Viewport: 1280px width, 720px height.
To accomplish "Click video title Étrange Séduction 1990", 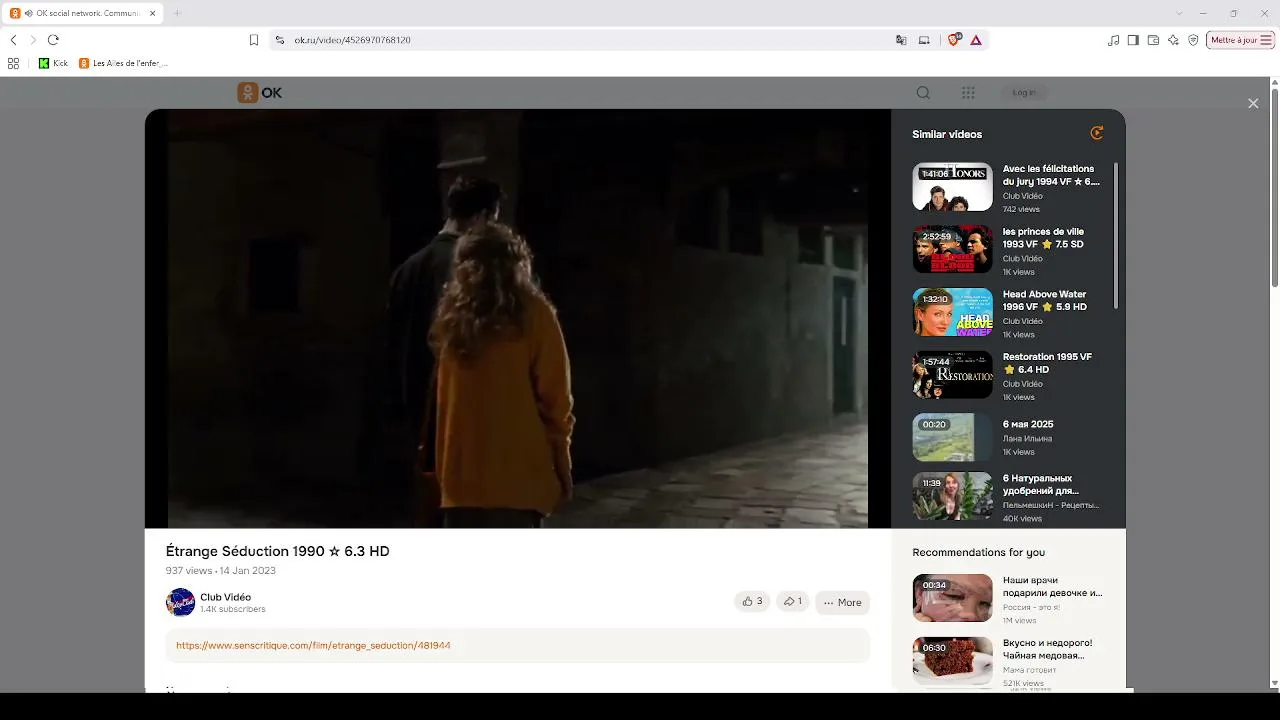I will pyautogui.click(x=277, y=551).
